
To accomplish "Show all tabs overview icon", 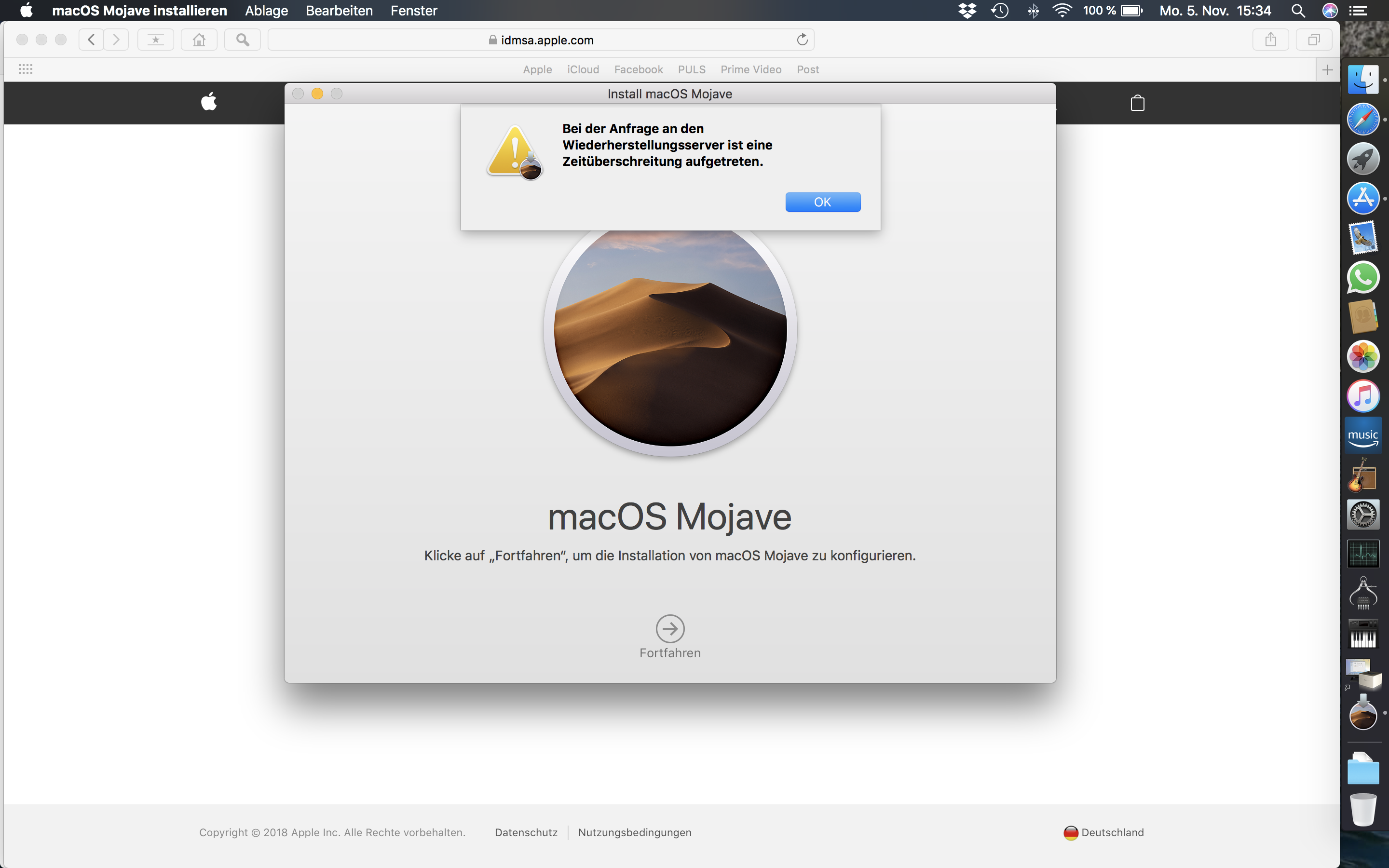I will pos(1313,40).
